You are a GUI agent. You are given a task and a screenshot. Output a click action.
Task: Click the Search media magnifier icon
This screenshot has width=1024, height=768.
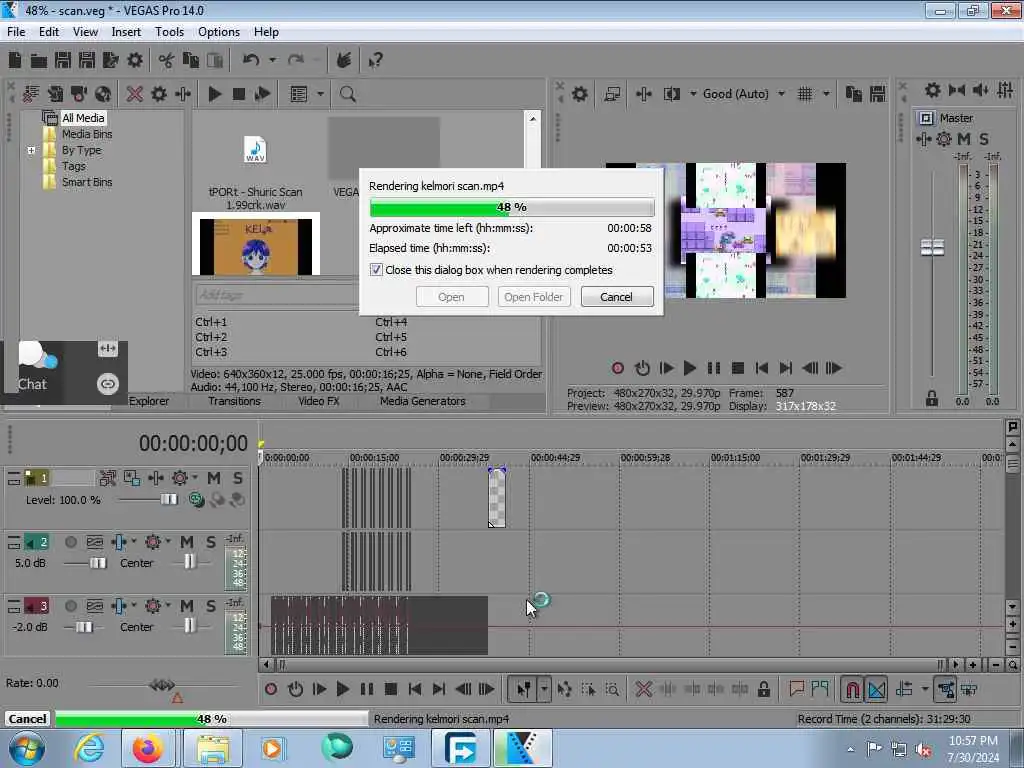pos(347,94)
